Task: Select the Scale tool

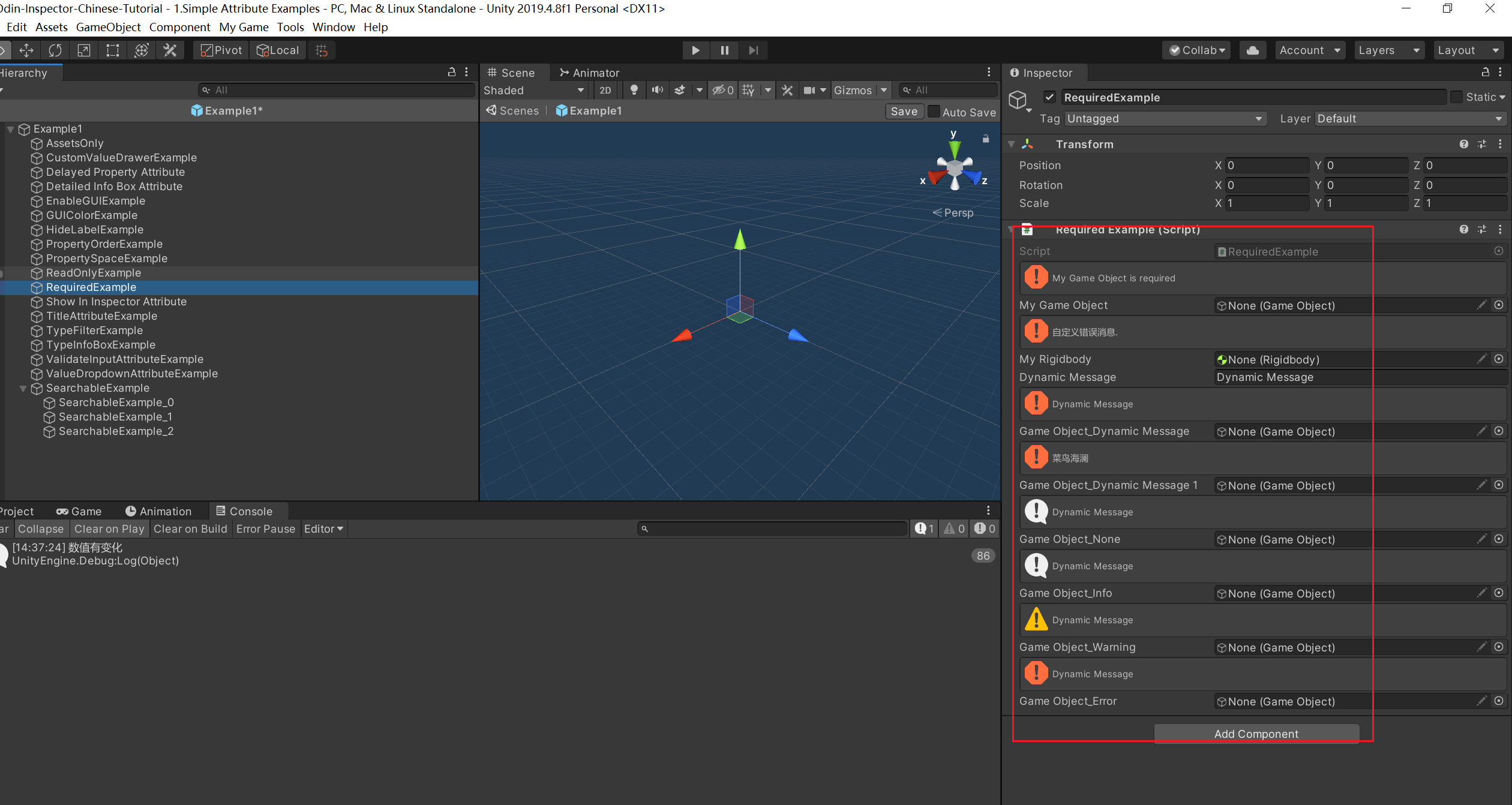Action: (84, 50)
